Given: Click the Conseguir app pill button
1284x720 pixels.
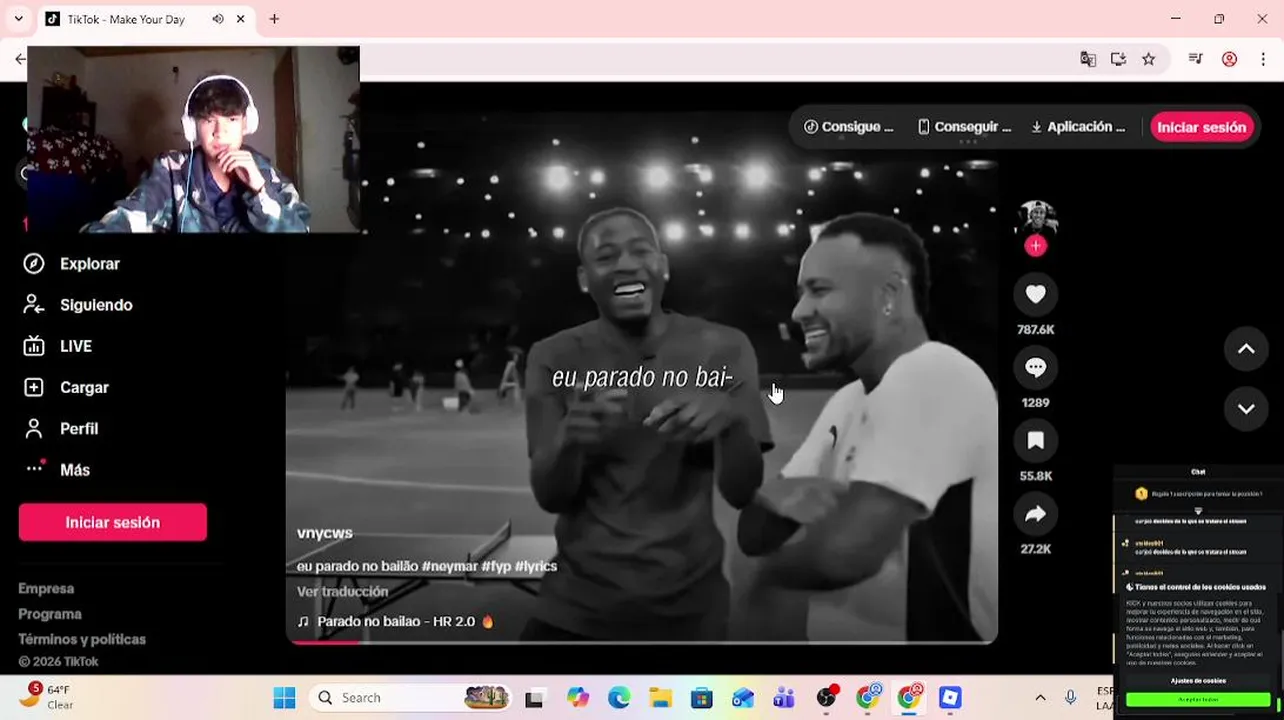Looking at the screenshot, I should 965,127.
